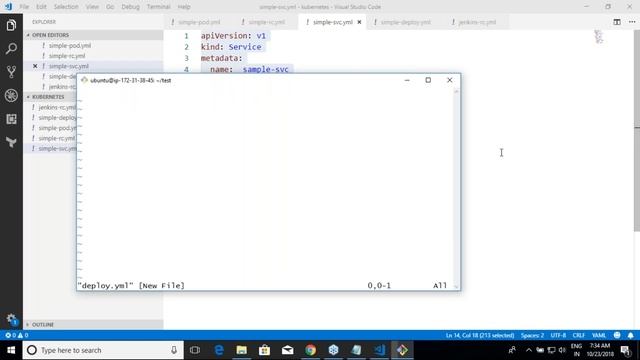This screenshot has width=640, height=360.
Task: Select YAML language mode in status bar
Action: pyautogui.click(x=599, y=335)
